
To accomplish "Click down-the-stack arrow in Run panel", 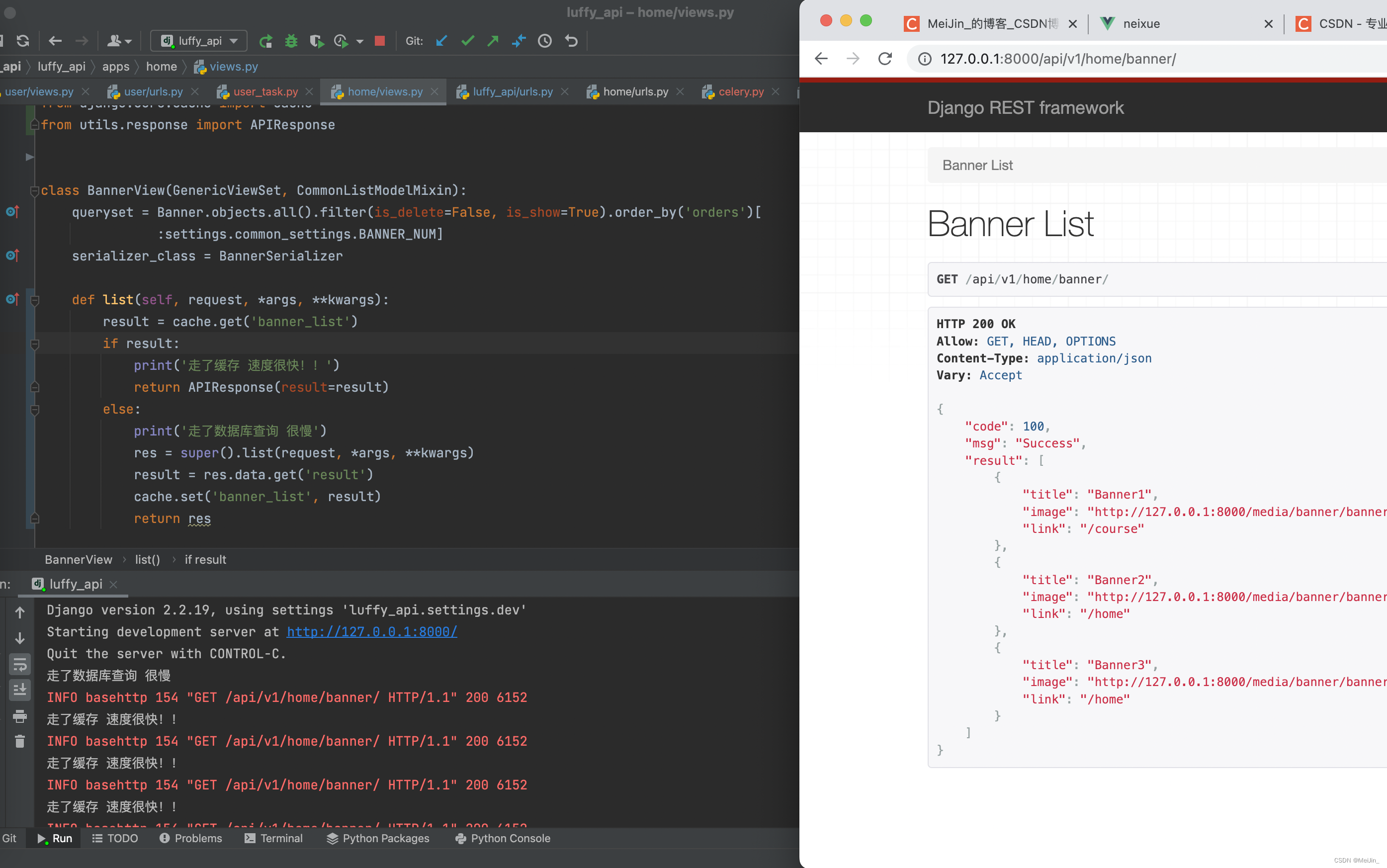I will coord(20,638).
